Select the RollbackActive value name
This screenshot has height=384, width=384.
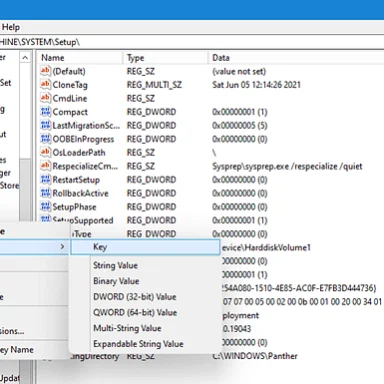click(x=80, y=193)
